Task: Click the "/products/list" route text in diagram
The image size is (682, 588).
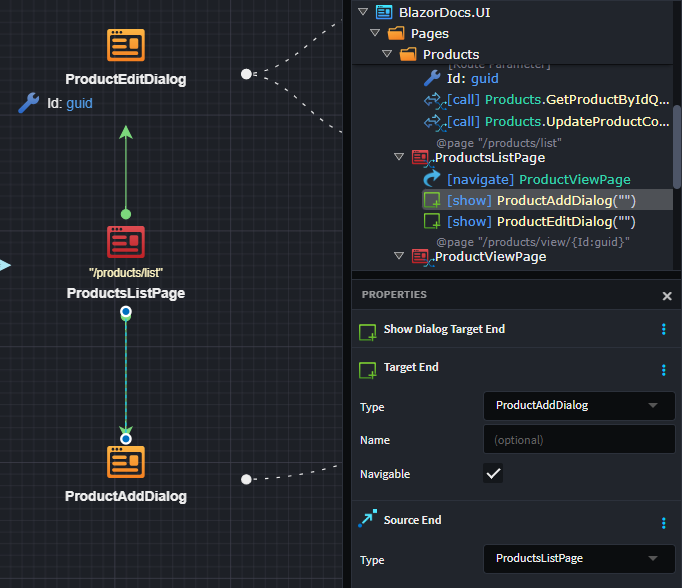Action: pyautogui.click(x=126, y=273)
